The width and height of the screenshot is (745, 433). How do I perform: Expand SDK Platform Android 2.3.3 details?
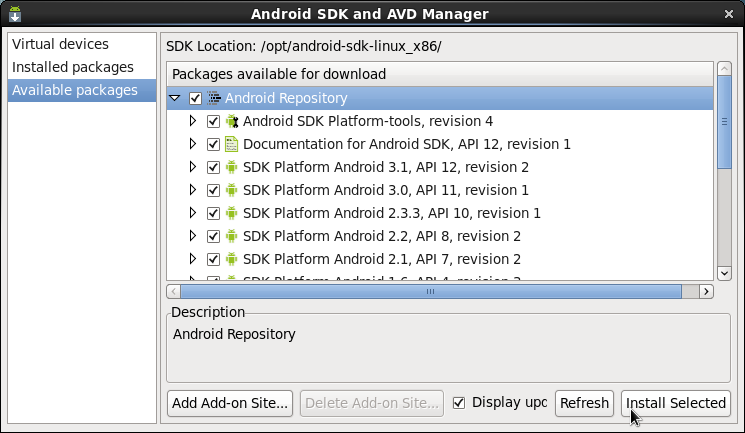(192, 212)
